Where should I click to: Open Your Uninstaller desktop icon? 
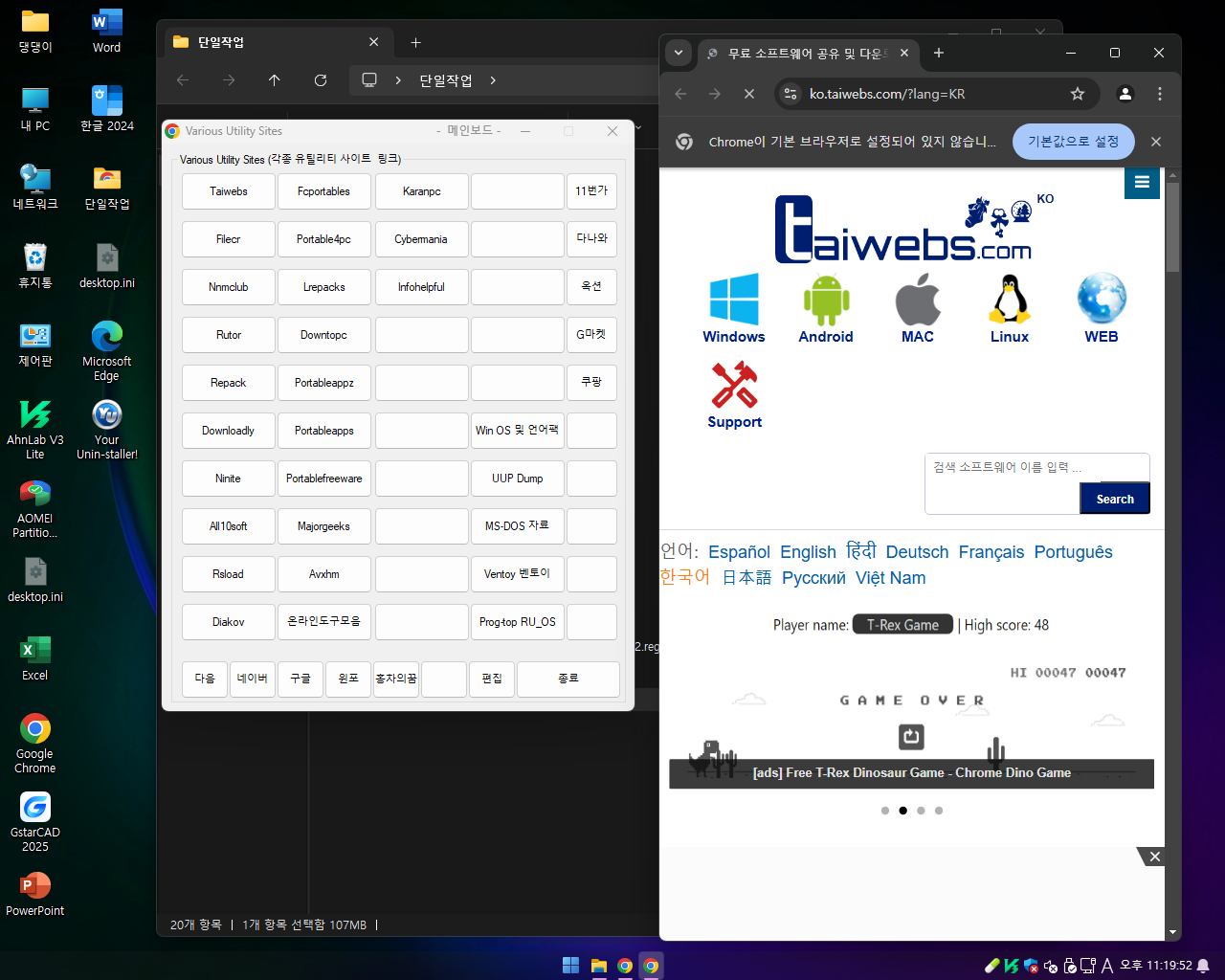[x=106, y=430]
